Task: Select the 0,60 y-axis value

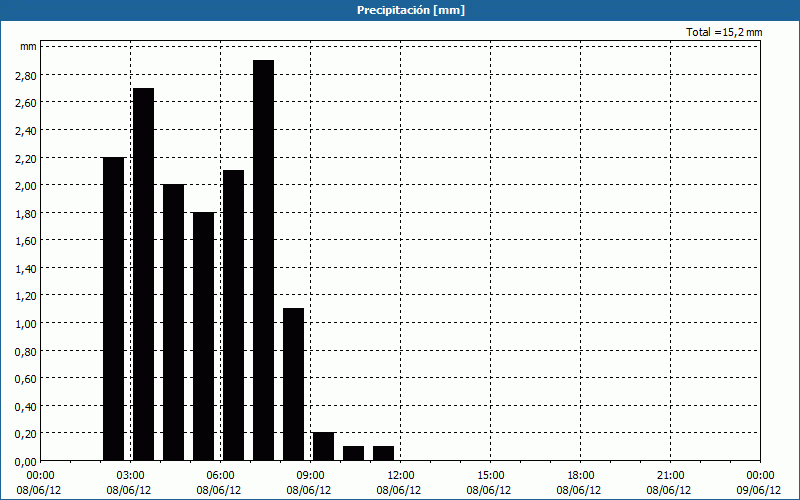Action: 26,379
